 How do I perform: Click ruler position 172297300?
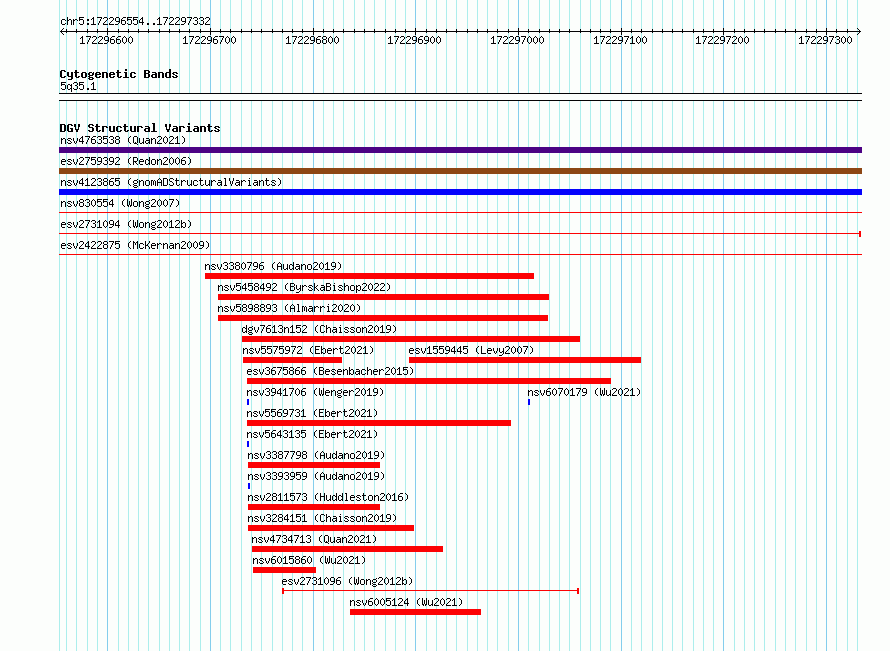click(x=825, y=40)
